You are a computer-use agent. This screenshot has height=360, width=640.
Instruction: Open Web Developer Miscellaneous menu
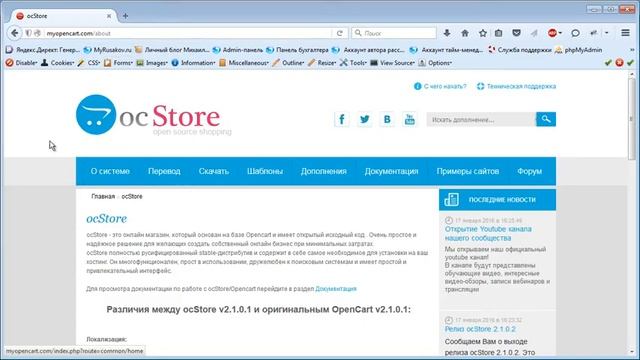click(x=244, y=63)
